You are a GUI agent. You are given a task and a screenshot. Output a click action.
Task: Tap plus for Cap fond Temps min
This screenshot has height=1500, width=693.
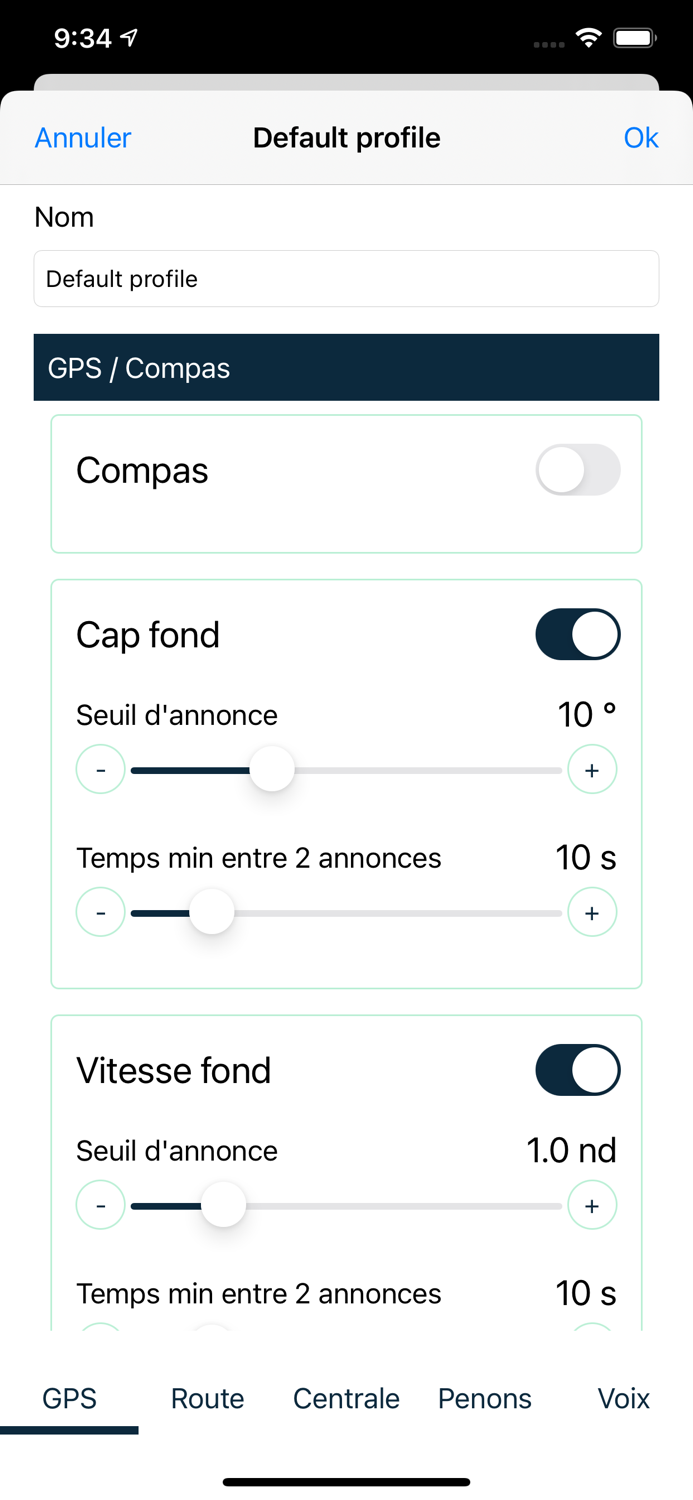592,913
